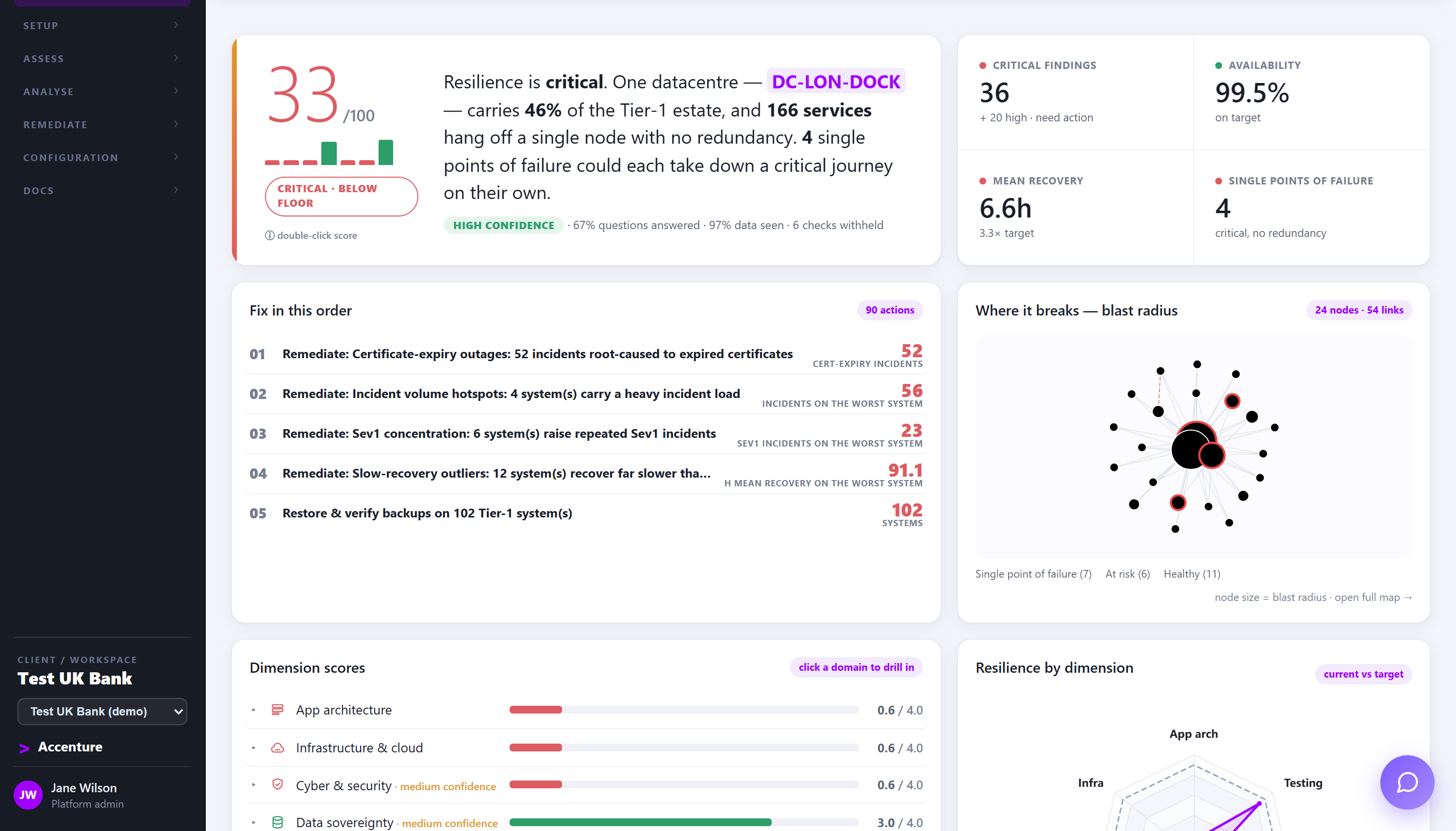
Task: Click the 24 nodes · 54 links badge
Action: pyautogui.click(x=1358, y=310)
